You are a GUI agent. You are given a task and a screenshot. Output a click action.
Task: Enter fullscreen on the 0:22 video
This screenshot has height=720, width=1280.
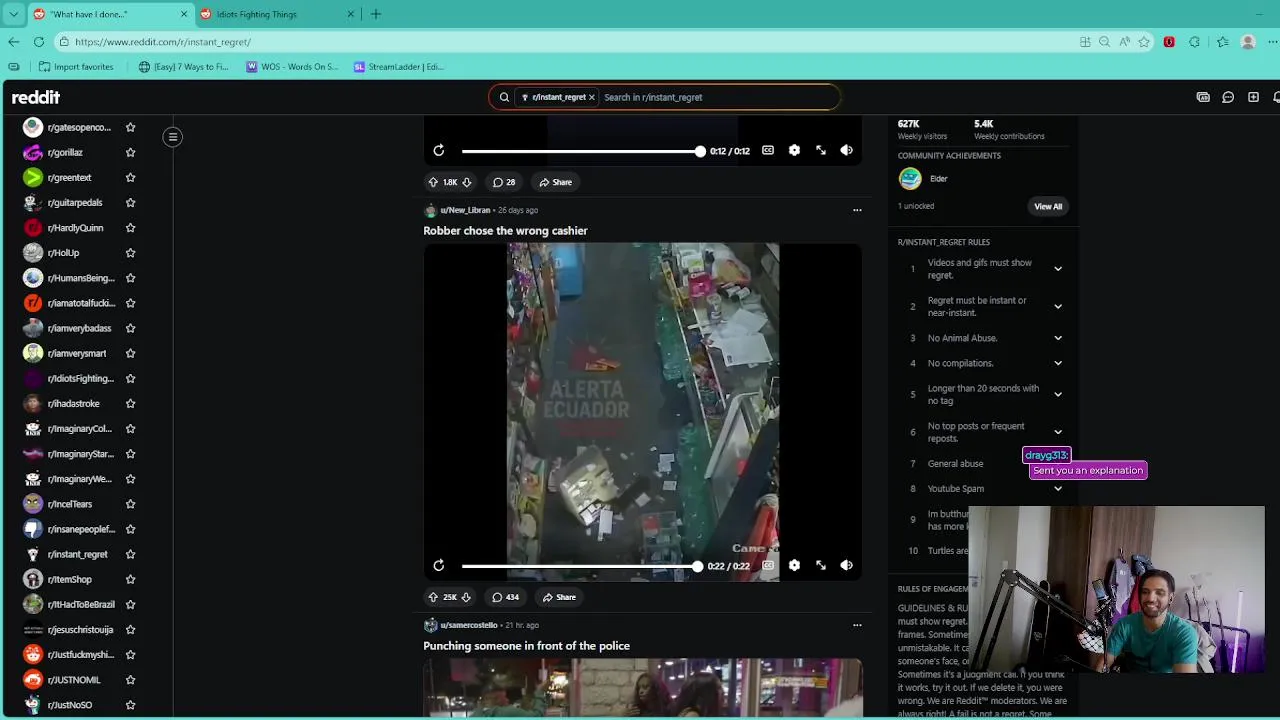click(820, 565)
